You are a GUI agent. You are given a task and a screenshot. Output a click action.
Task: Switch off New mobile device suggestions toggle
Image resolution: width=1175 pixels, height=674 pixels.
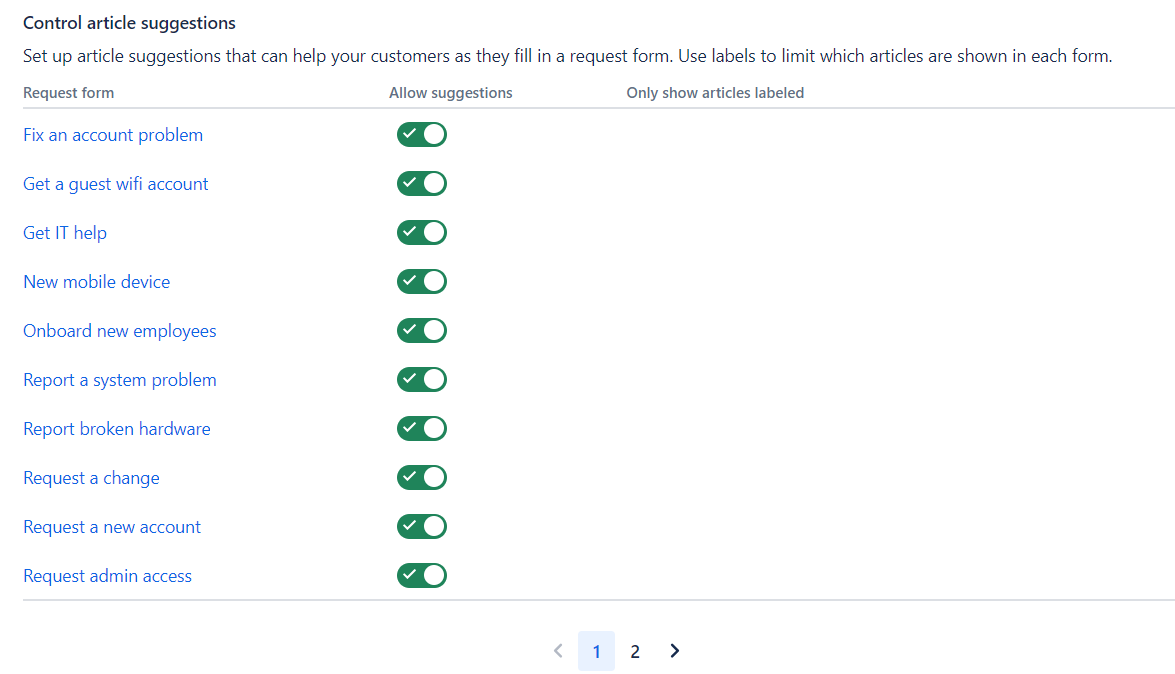pos(421,282)
